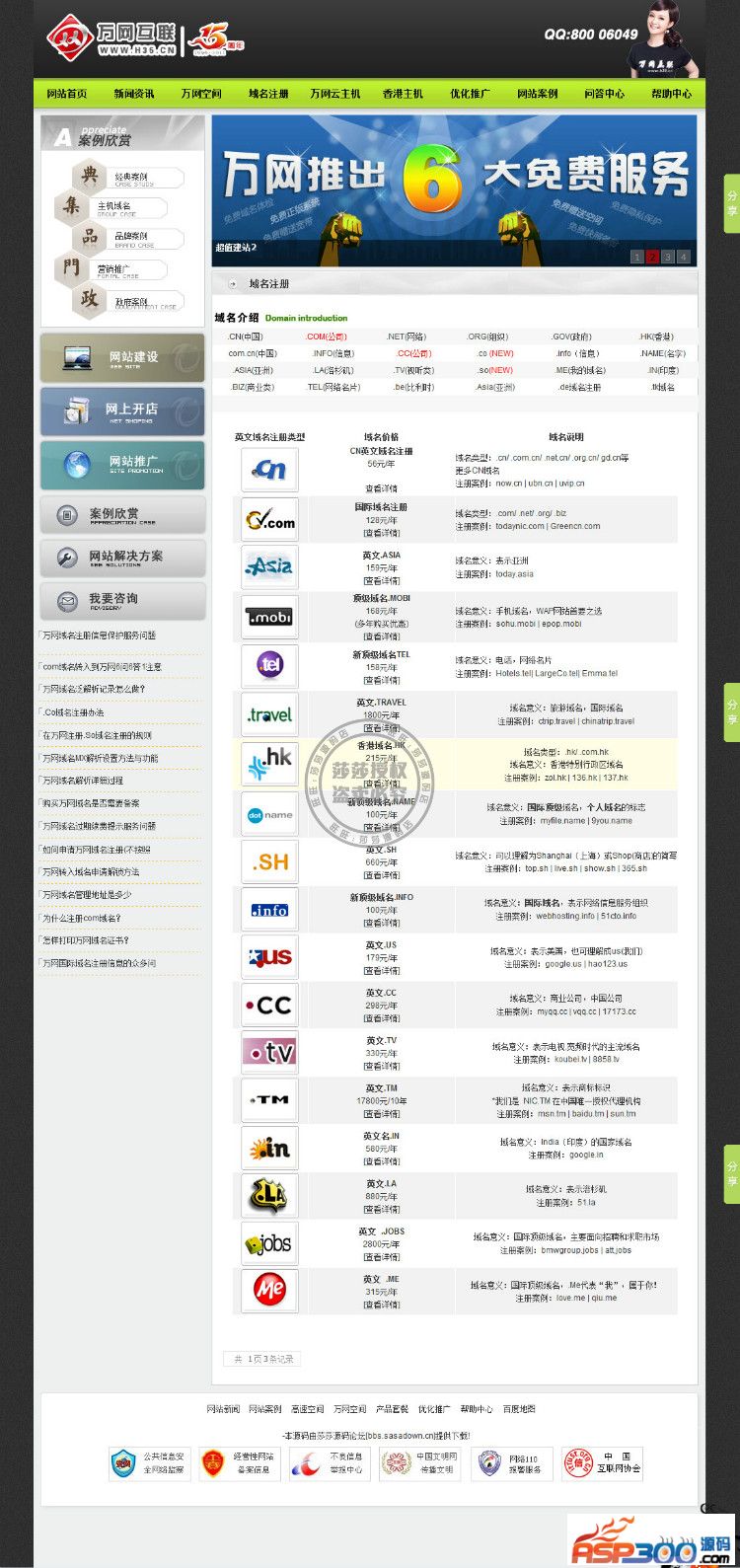The image size is (740, 1568).
Task: Open article 万网域名泛解析记录怎么做?
Action: (x=93, y=689)
